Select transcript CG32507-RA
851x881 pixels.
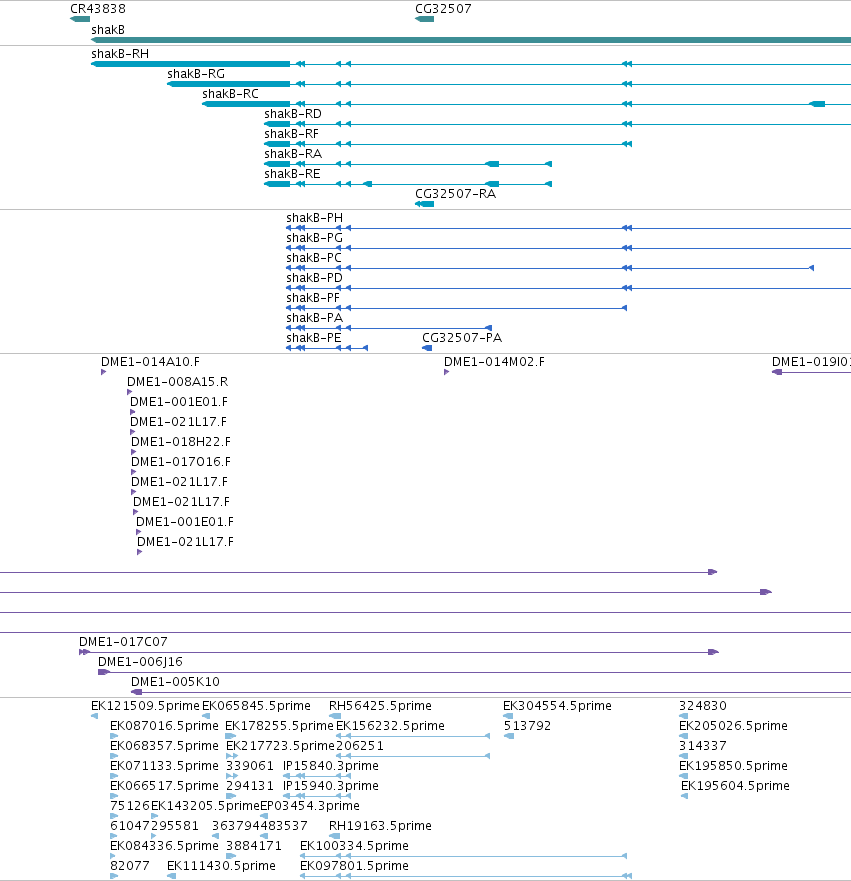(x=424, y=204)
